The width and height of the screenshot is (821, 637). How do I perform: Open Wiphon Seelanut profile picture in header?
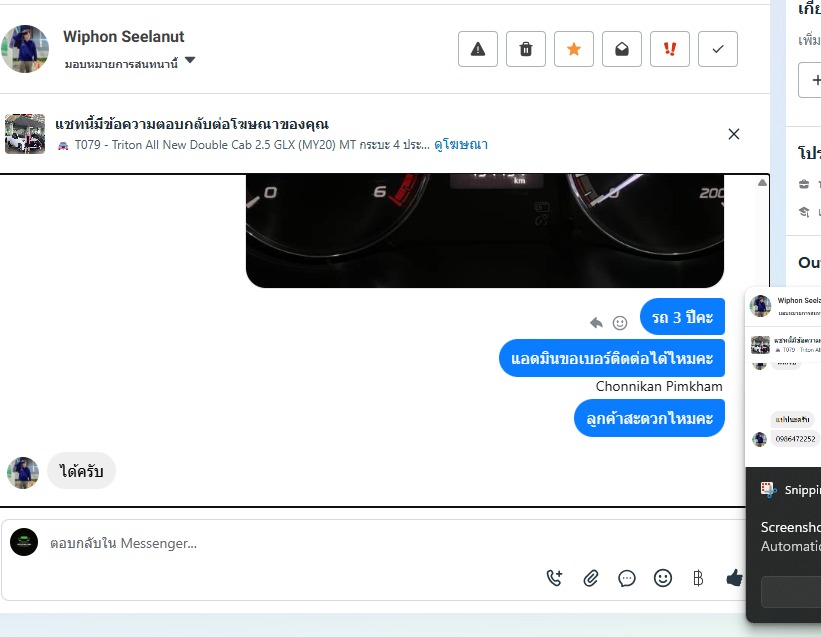tap(25, 49)
